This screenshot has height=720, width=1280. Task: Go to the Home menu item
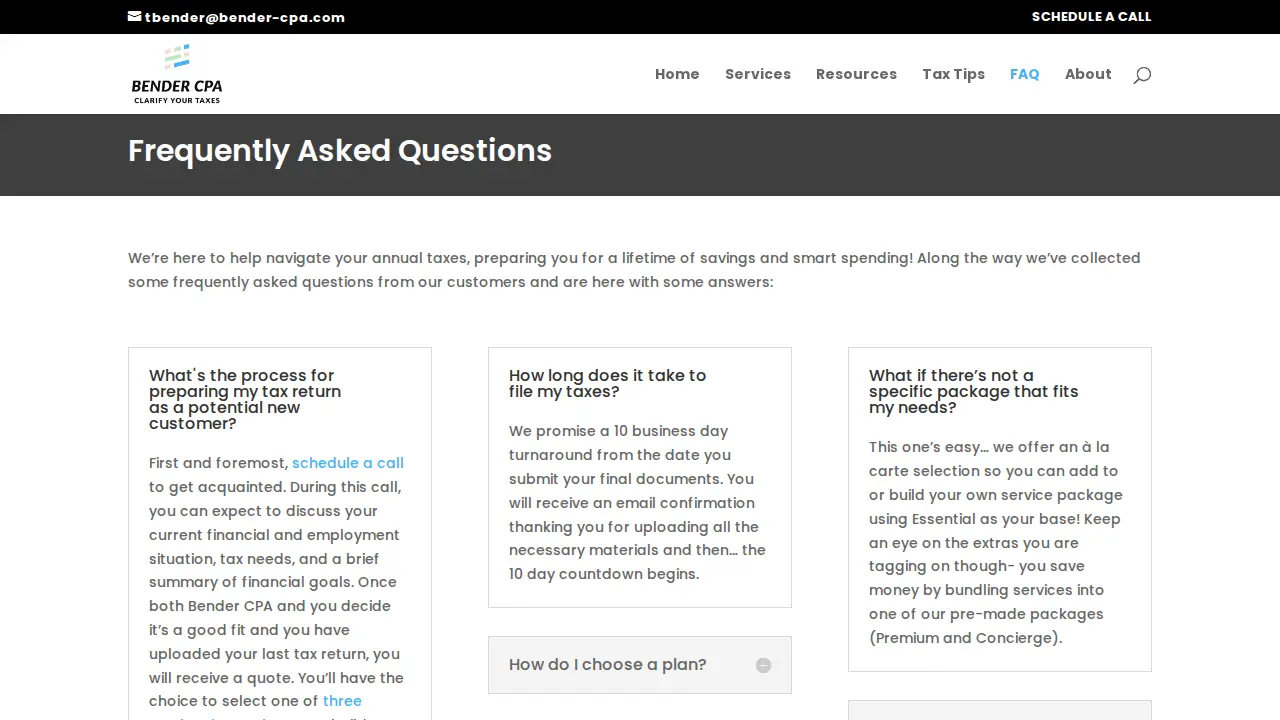coord(677,74)
